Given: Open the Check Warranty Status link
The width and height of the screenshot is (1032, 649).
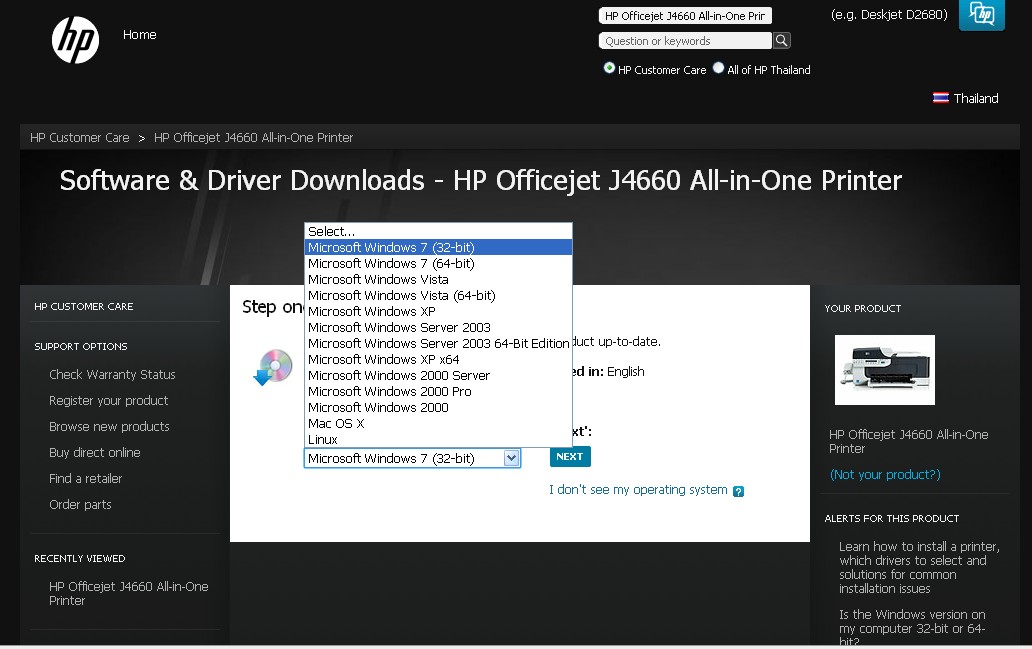Looking at the screenshot, I should tap(113, 375).
